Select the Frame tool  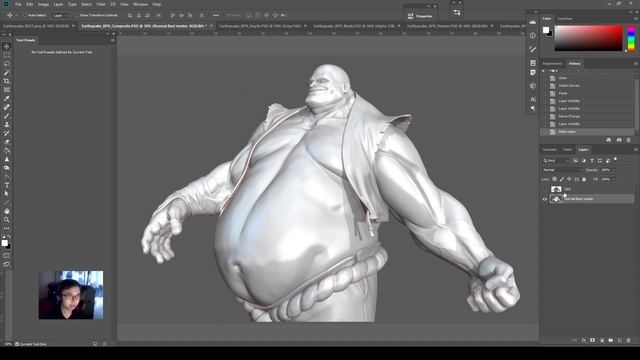click(7, 90)
